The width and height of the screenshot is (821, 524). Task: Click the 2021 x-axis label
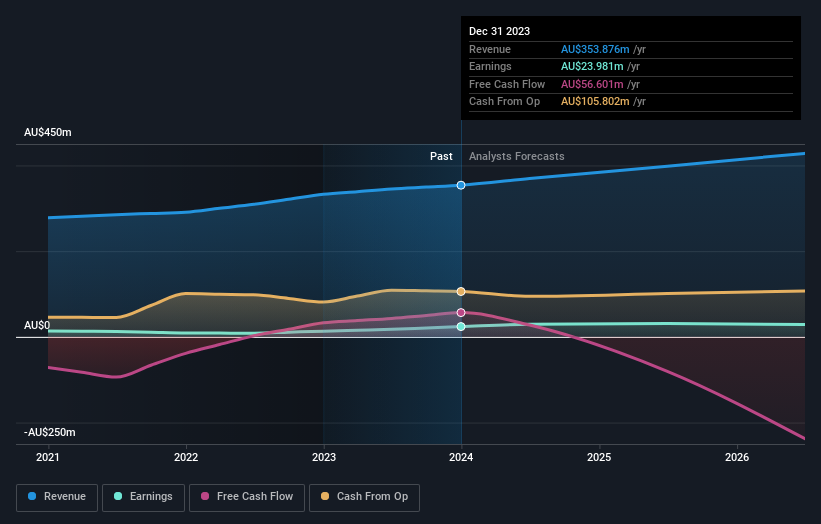pyautogui.click(x=48, y=457)
